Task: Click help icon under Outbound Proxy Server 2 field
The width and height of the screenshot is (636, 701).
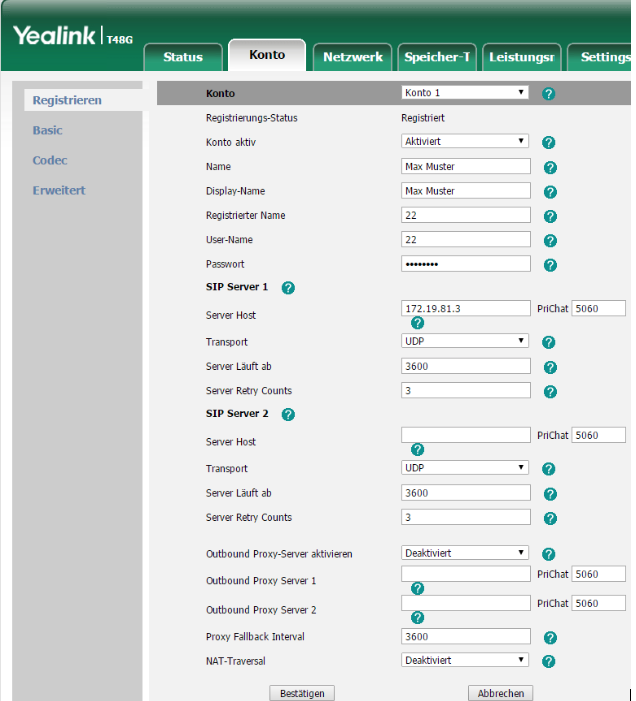Action: [x=417, y=618]
